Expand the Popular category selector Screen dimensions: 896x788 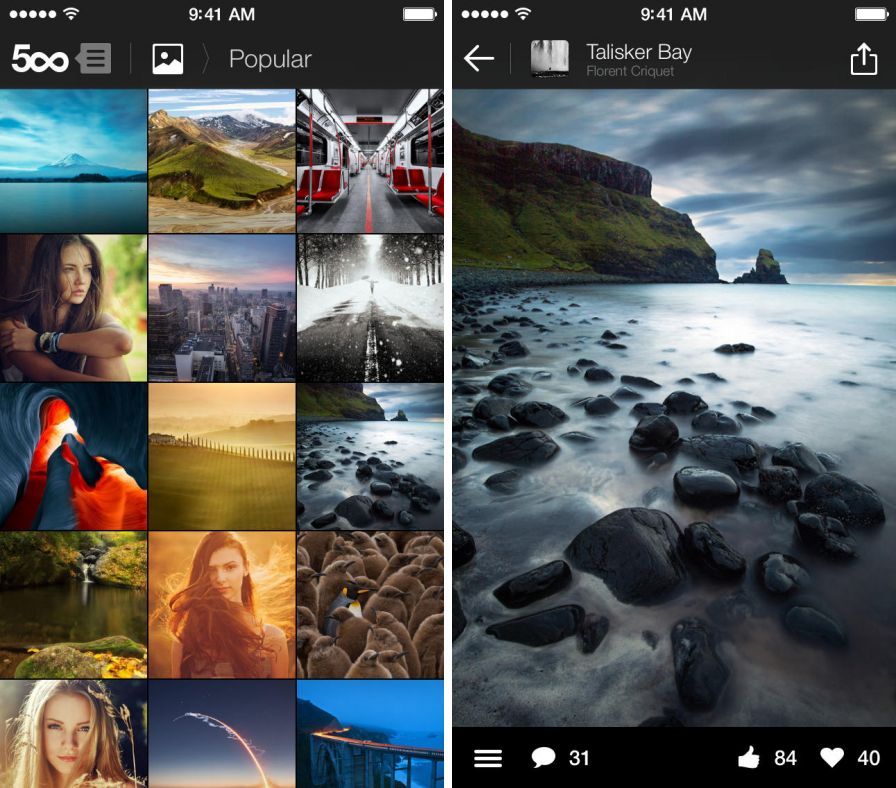(x=270, y=59)
